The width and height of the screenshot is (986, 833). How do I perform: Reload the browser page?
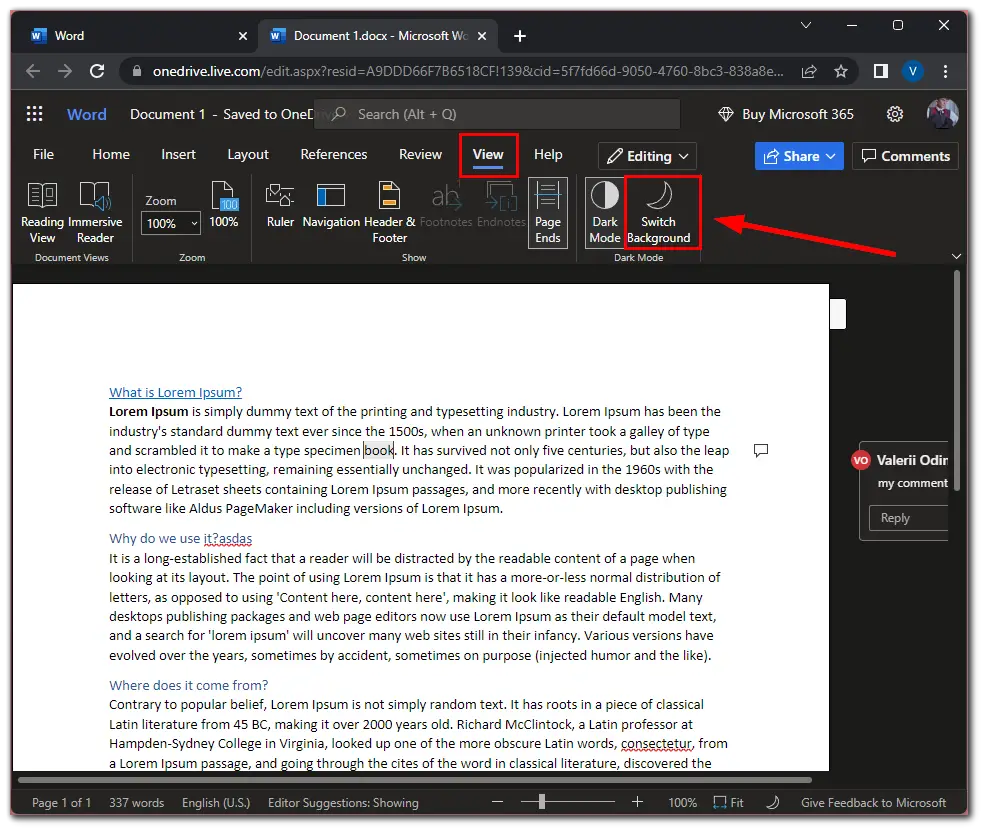(x=97, y=71)
